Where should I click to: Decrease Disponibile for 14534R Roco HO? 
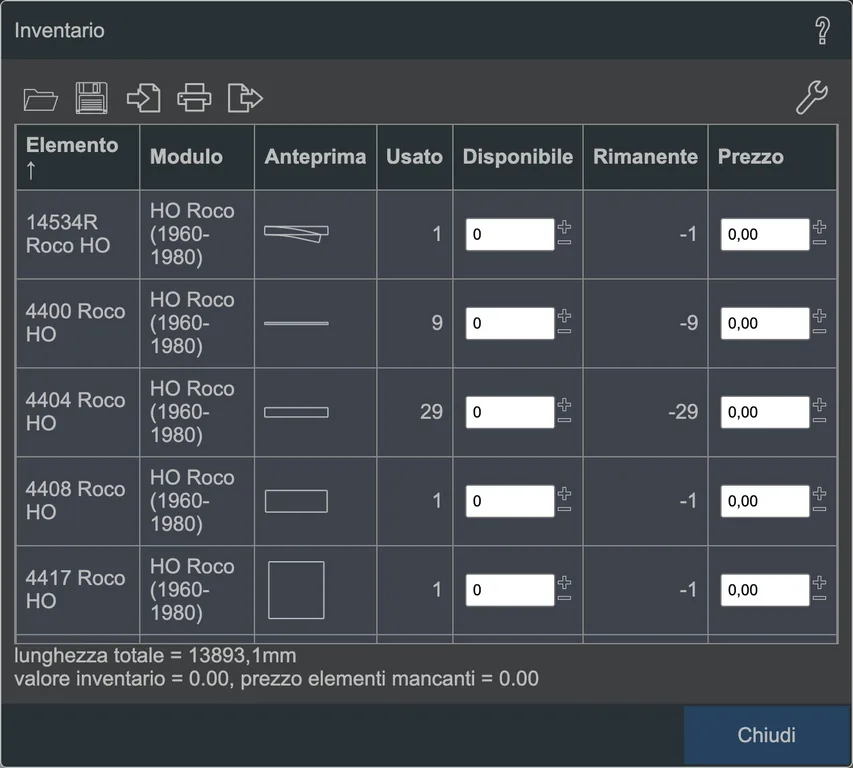point(564,242)
